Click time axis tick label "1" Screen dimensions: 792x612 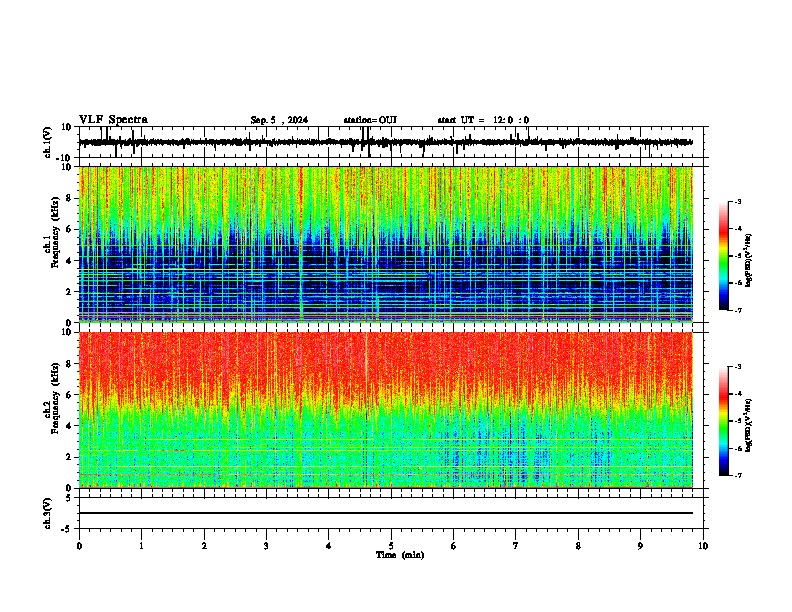[141, 546]
